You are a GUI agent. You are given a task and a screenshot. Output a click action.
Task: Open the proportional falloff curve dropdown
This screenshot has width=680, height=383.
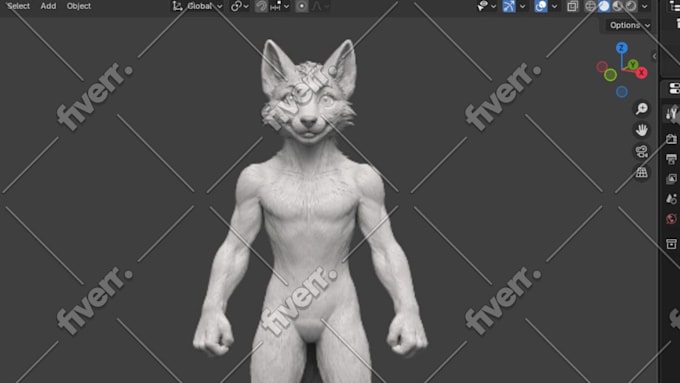click(320, 6)
